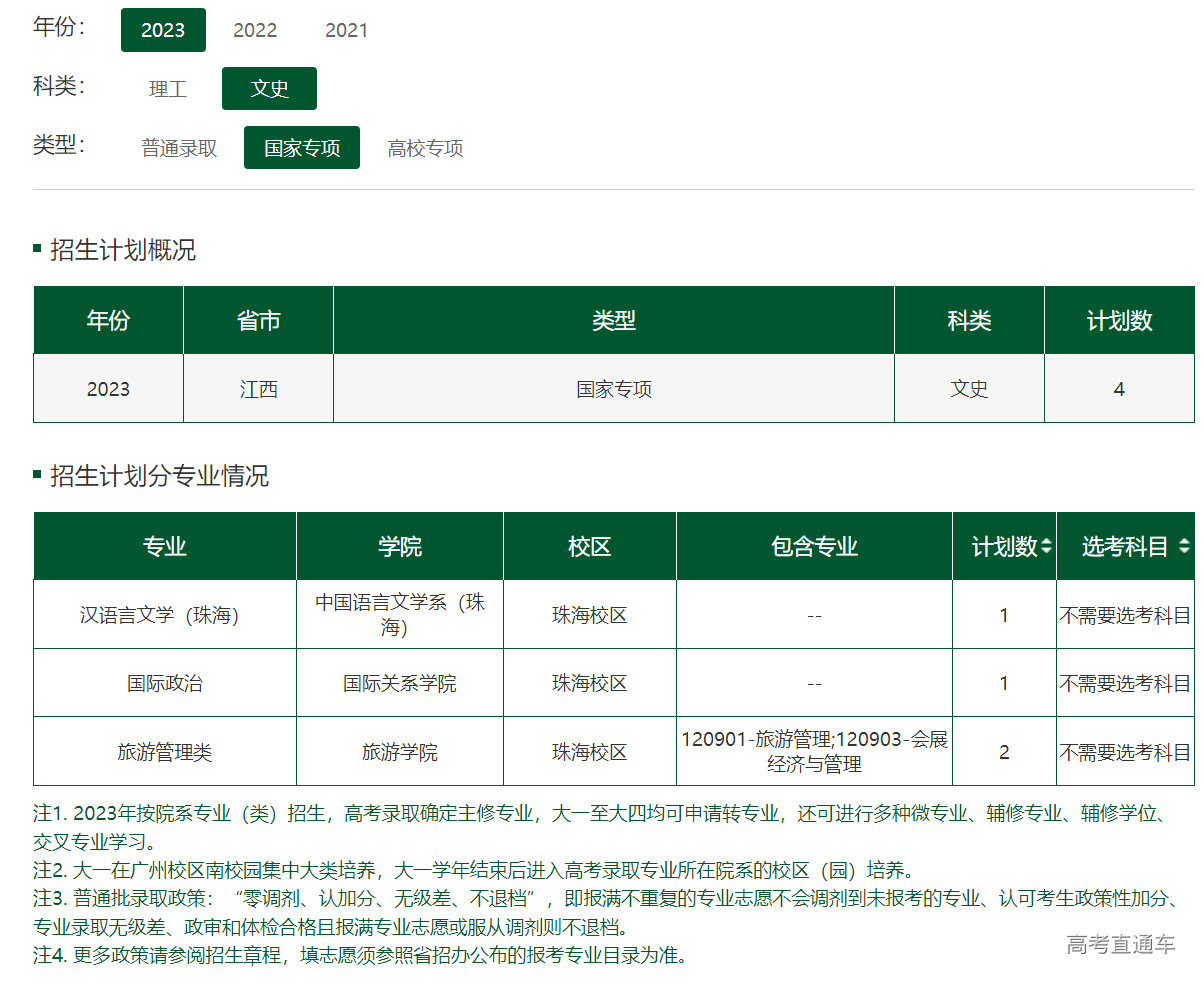Screen dimensions: 1204x984
Task: Click the 国际关系学院 college cell
Action: click(400, 683)
